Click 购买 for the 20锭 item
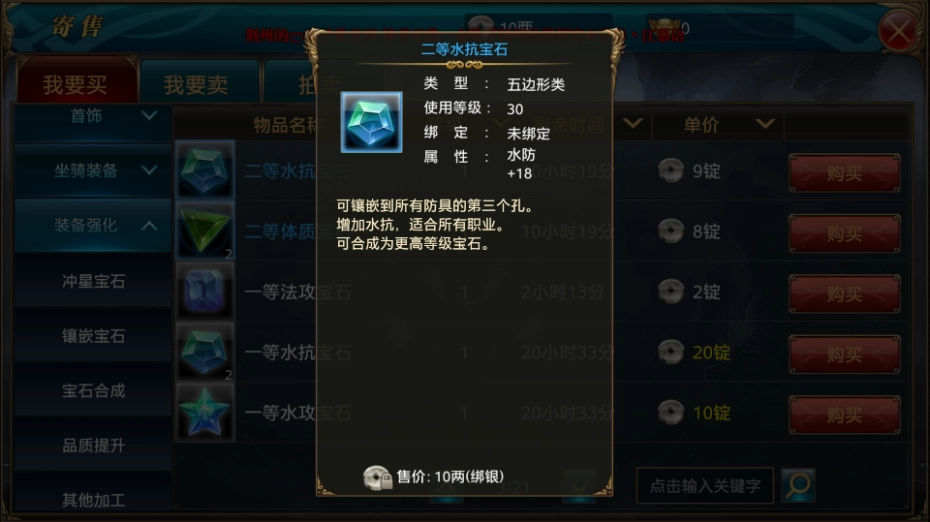 pos(844,354)
